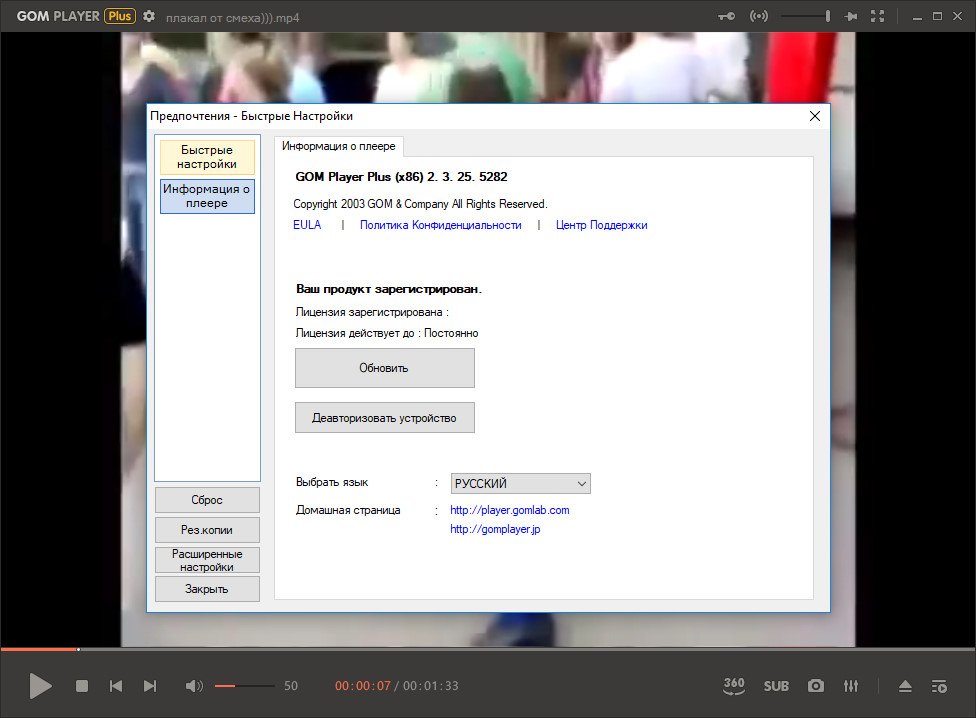Open the http://gomplayer.jp link
The image size is (976, 718).
pos(495,529)
